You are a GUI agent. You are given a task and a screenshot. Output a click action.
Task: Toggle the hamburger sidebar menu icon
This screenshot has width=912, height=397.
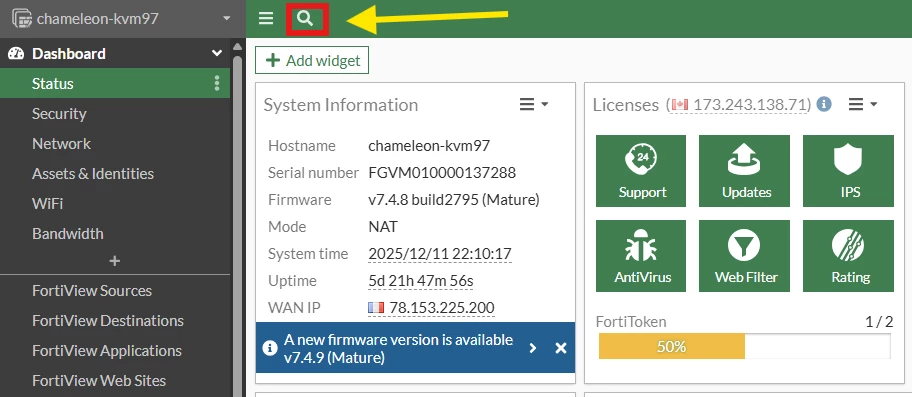pyautogui.click(x=266, y=19)
